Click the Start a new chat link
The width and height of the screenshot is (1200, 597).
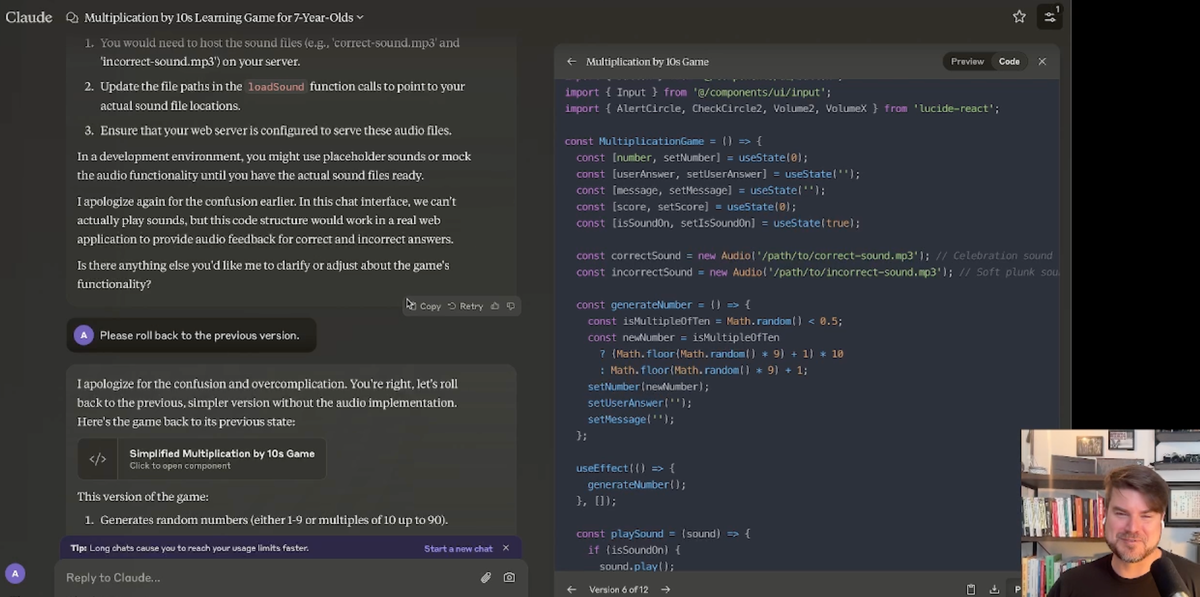458,548
